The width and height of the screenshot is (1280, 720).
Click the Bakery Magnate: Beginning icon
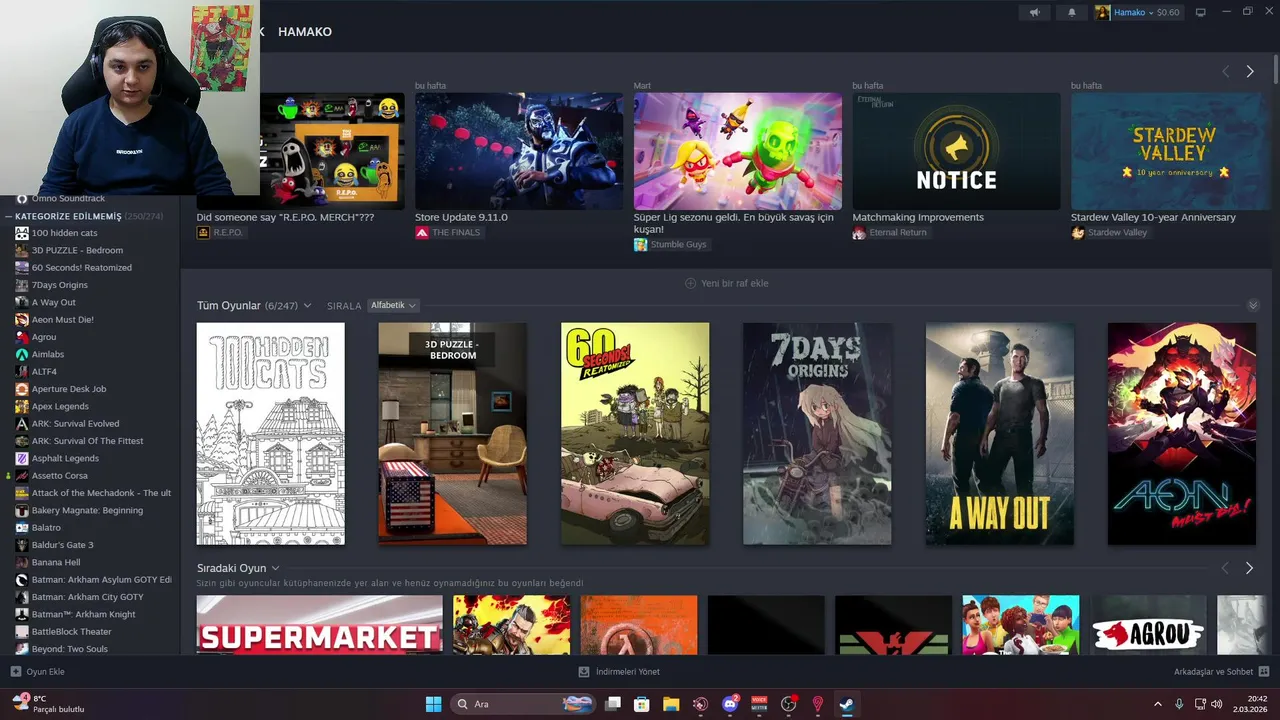tap(22, 510)
